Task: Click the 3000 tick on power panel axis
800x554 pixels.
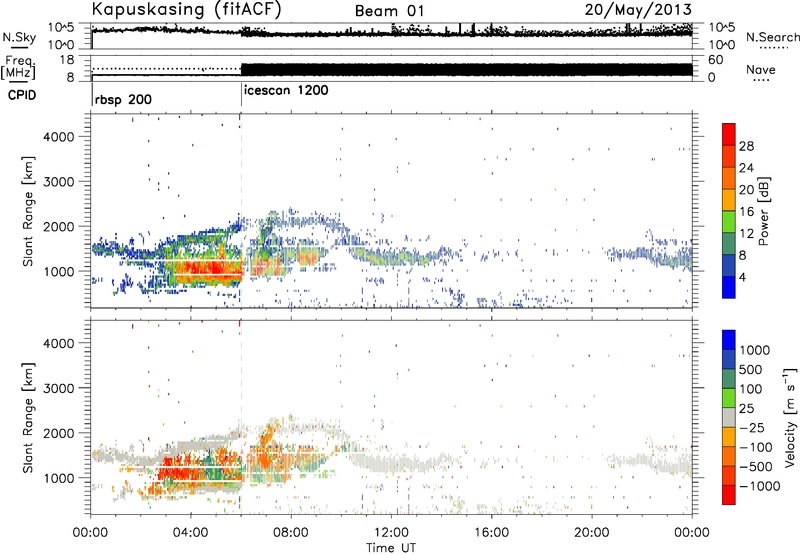Action: (59, 182)
